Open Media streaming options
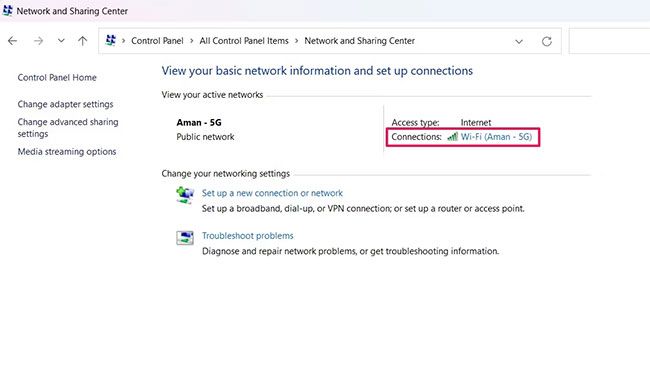650x368 pixels. (67, 152)
